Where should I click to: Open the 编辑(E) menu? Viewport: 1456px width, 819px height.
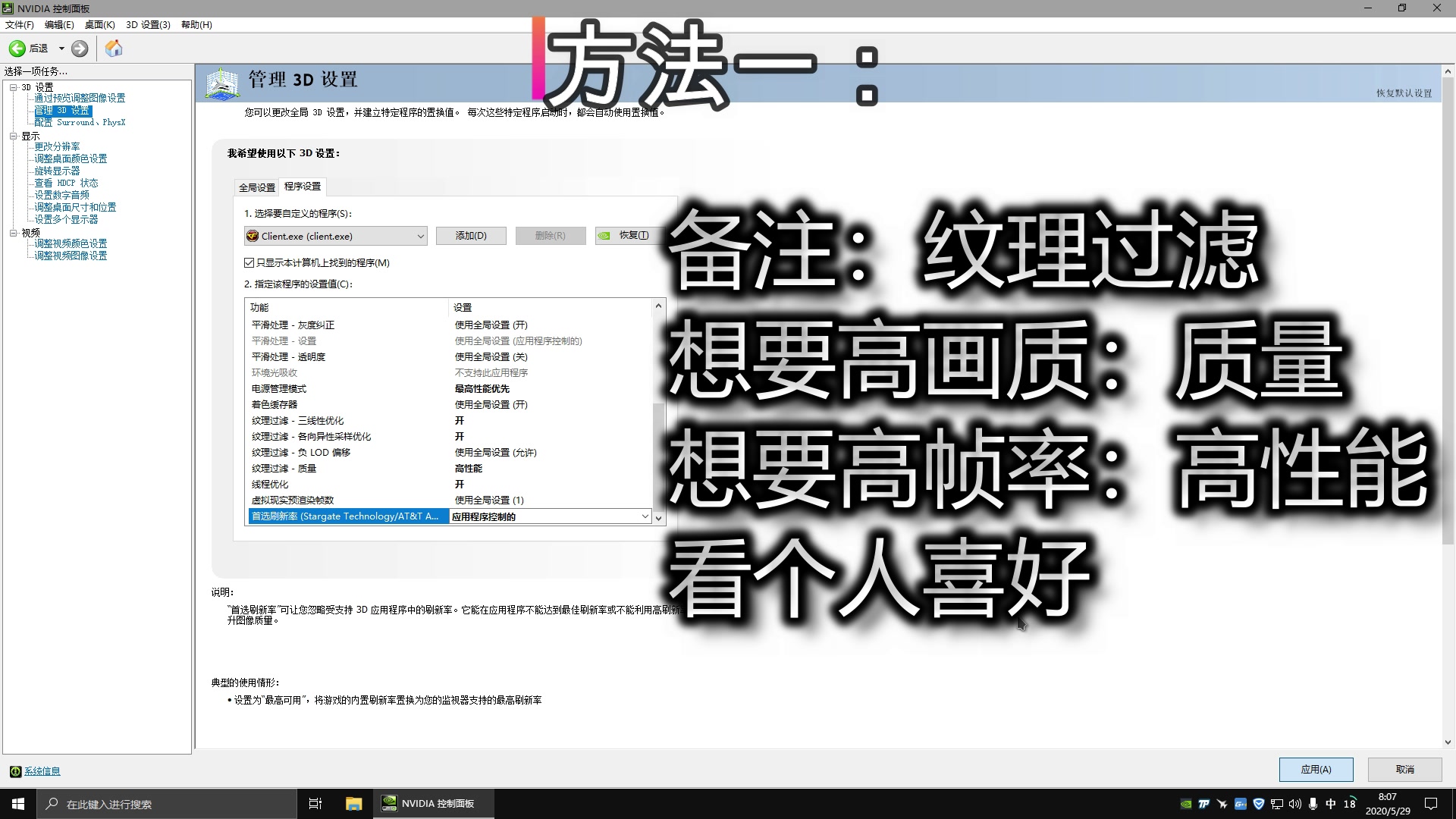(x=59, y=24)
